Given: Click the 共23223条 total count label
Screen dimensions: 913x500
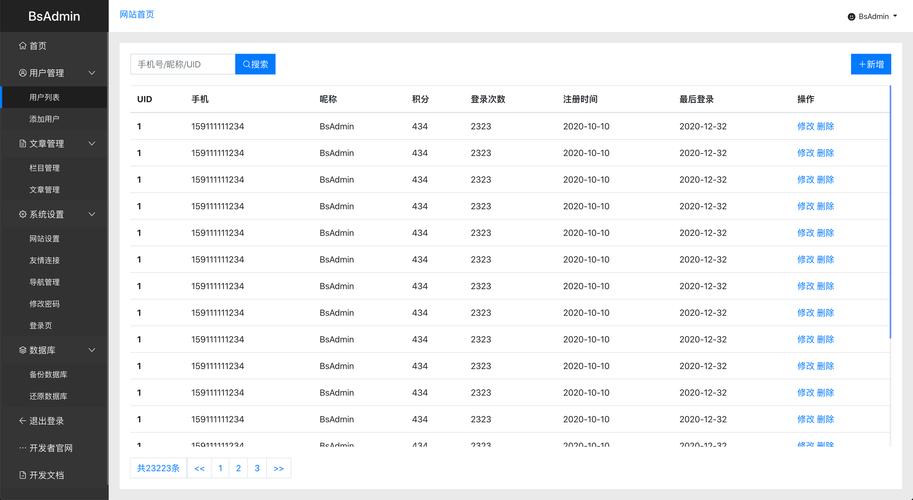Looking at the screenshot, I should click(158, 468).
